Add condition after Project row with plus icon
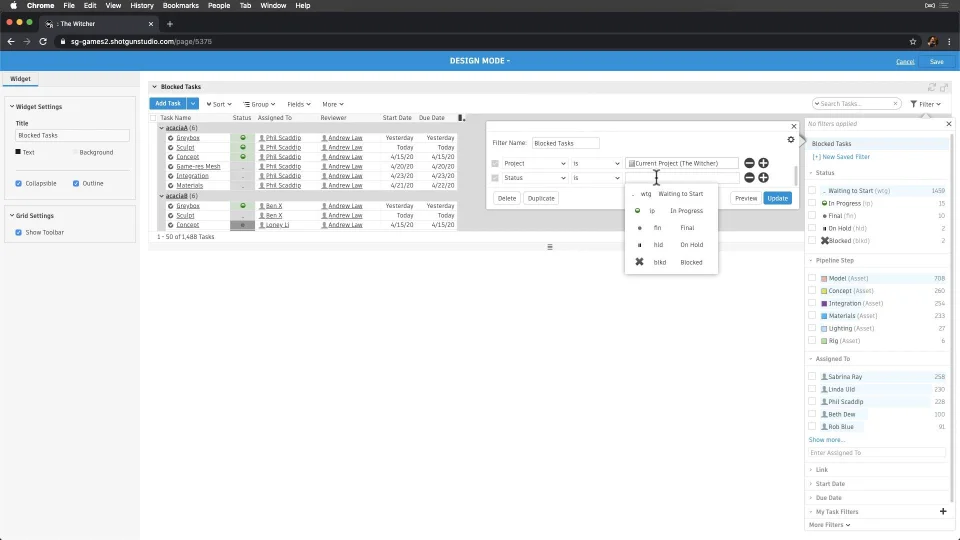The height and width of the screenshot is (540, 960). point(763,163)
